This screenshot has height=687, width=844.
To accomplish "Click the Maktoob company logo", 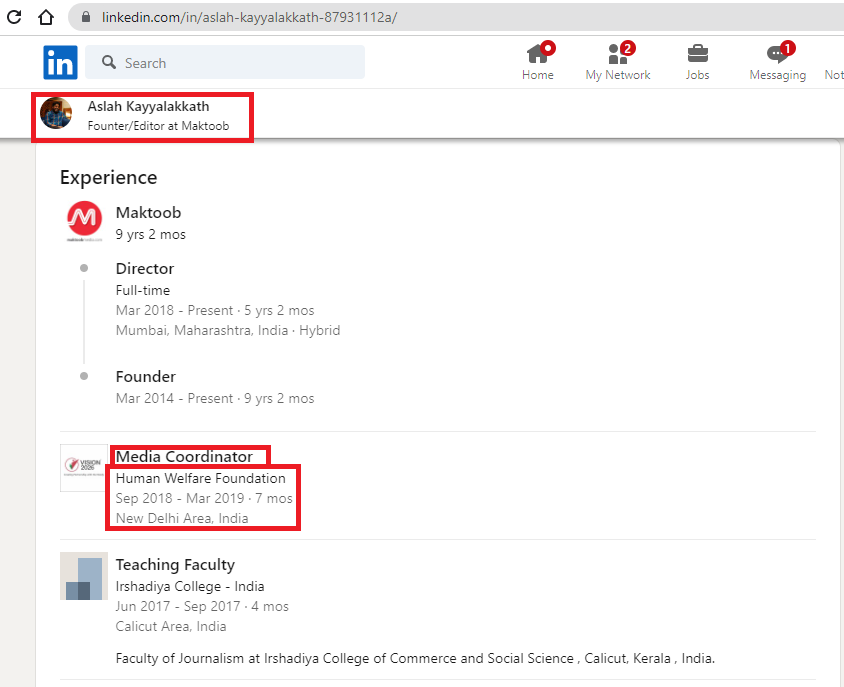I will [85, 221].
